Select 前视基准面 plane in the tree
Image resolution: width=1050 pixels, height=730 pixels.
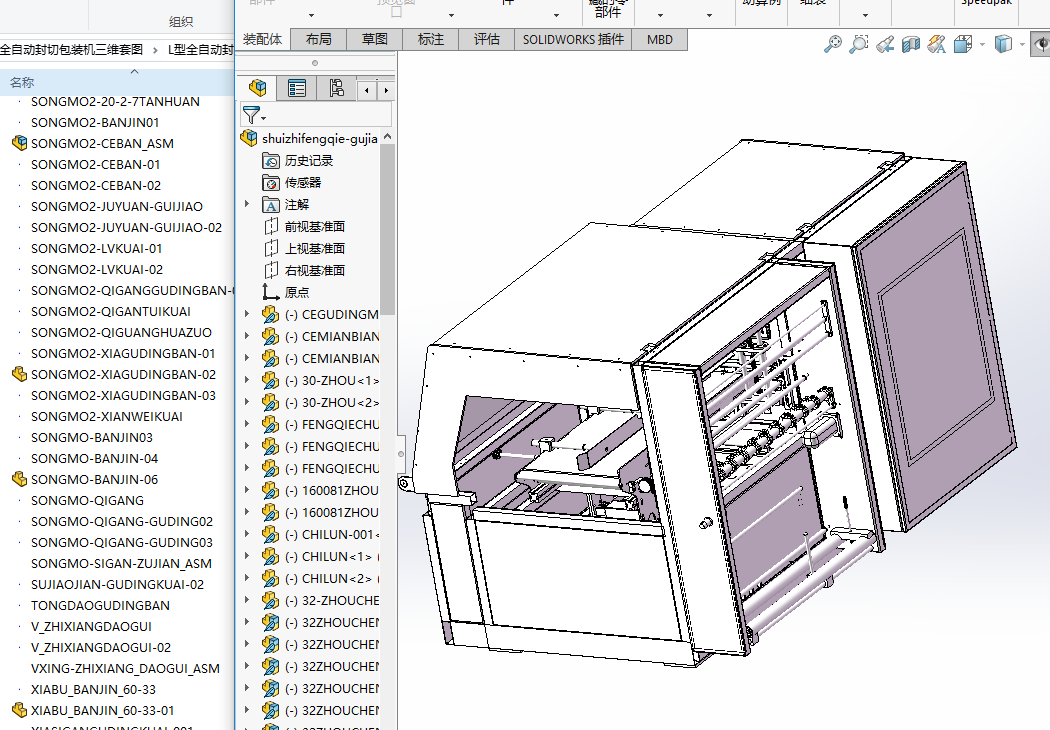point(314,226)
